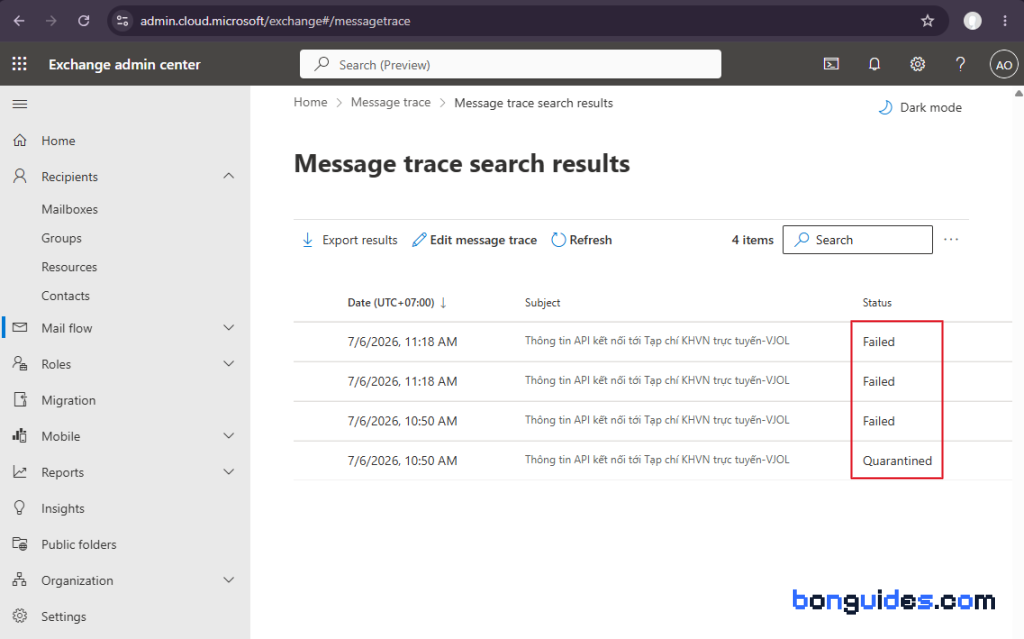Expand the Mobile section chevron

229,436
